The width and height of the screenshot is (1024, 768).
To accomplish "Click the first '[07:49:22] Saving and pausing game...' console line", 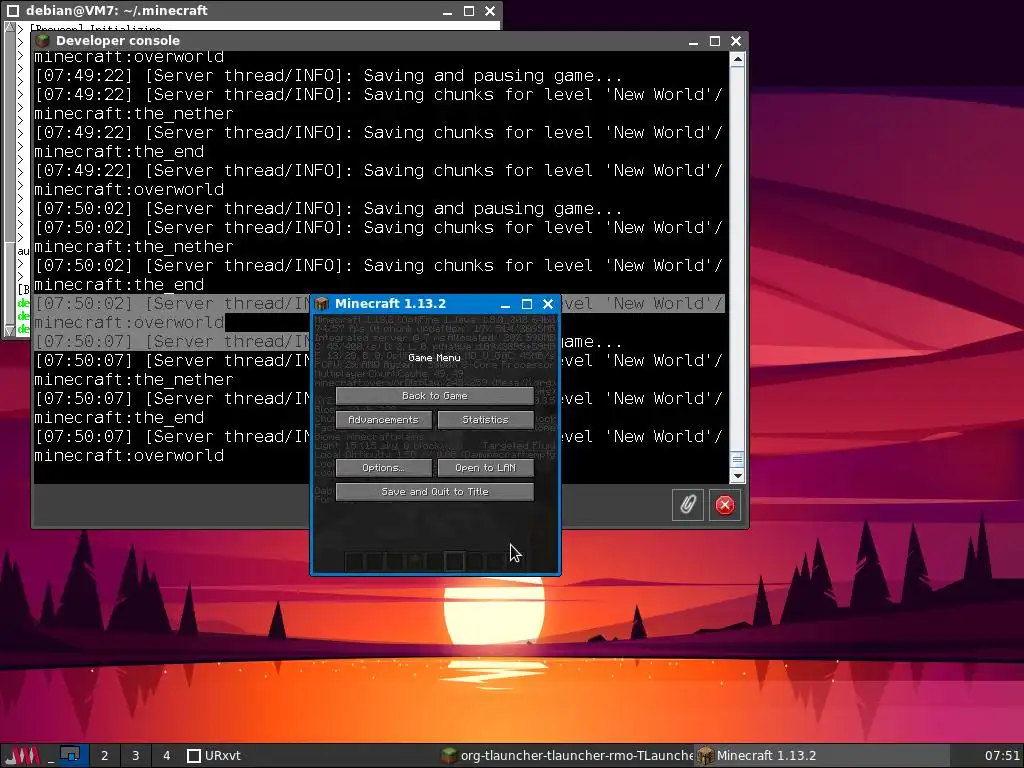I will 328,76.
